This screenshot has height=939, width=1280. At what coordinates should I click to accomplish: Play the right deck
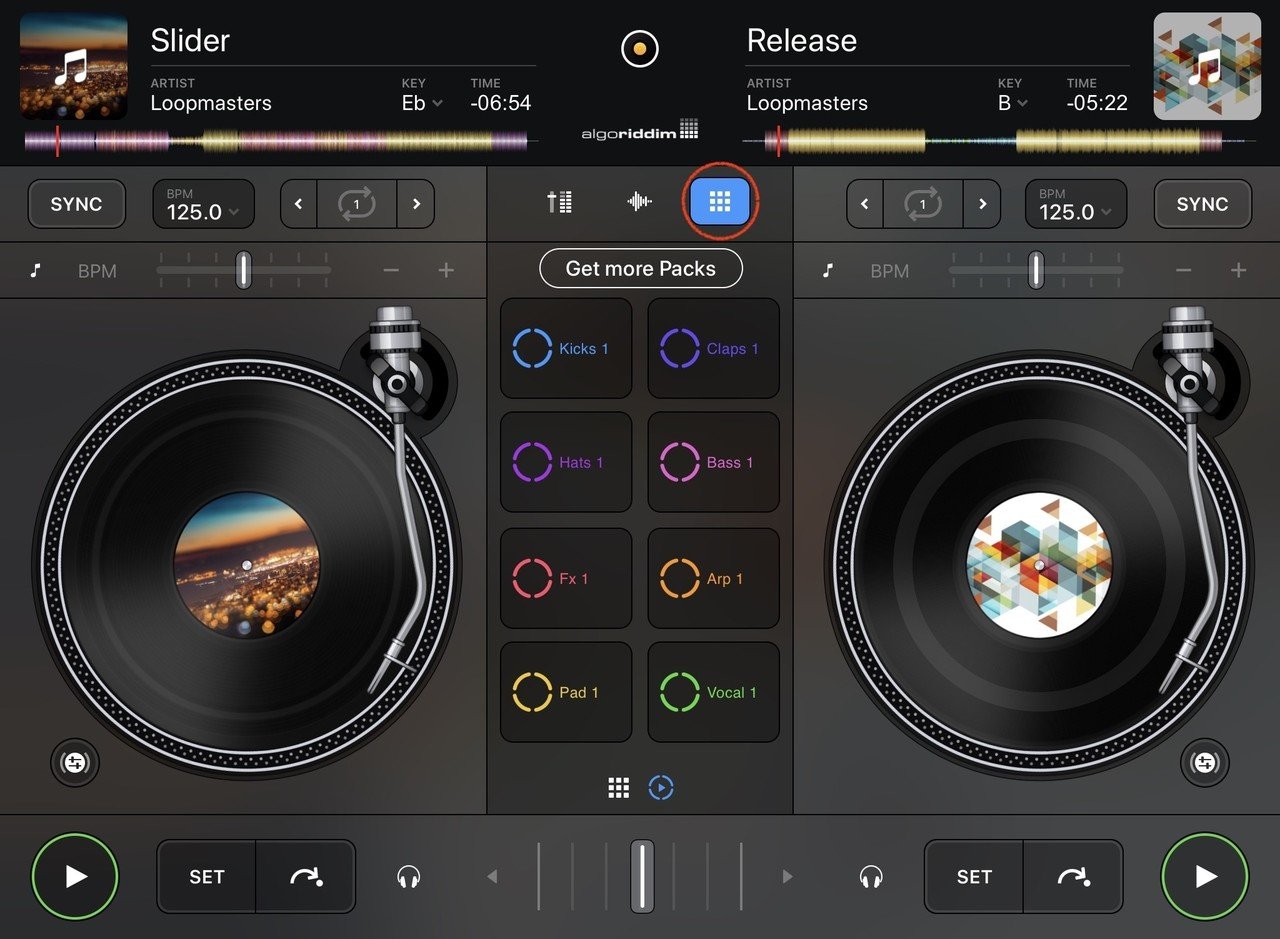tap(1205, 877)
